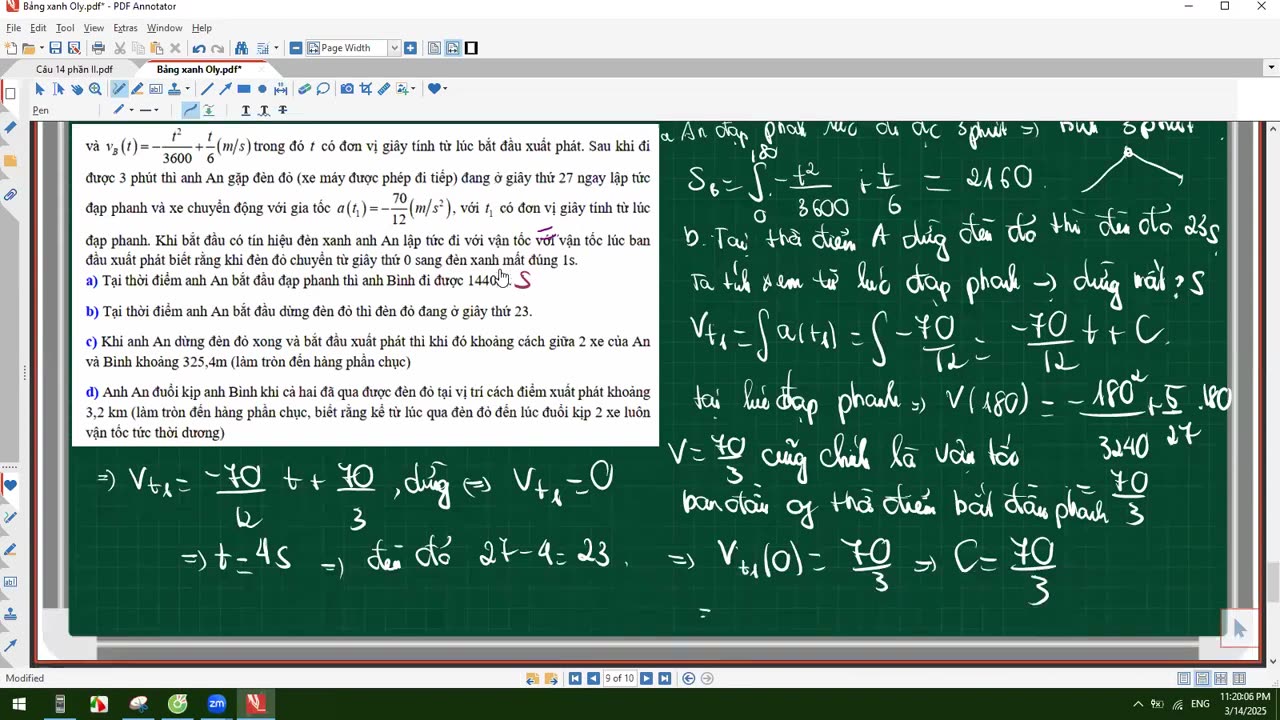Open the Favorites heart tool
Screen dimensions: 1280x720
coord(434,89)
